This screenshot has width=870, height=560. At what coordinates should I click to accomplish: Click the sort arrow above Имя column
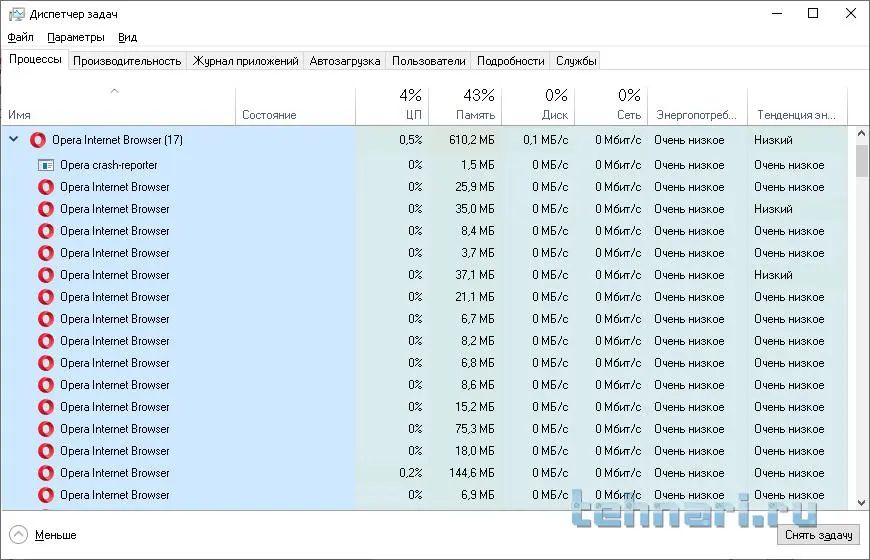click(x=114, y=91)
